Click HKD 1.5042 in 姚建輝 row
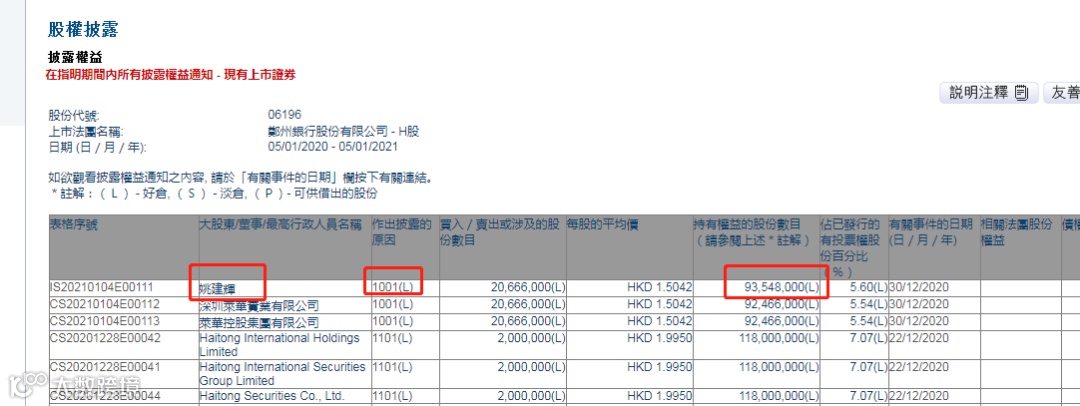Screen dimensions: 1080x406 click(659, 286)
